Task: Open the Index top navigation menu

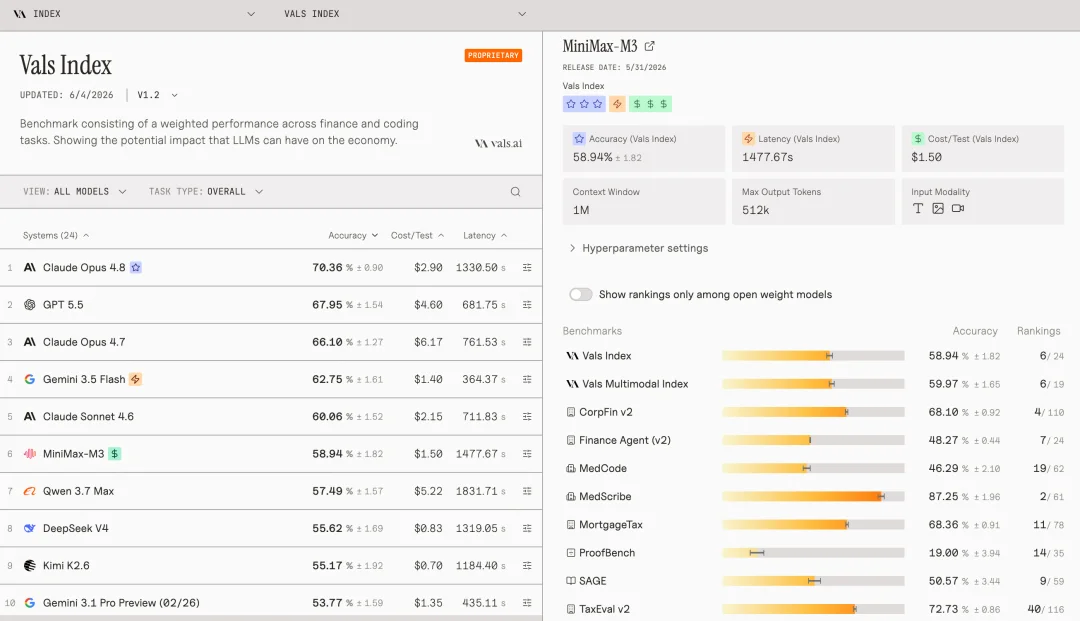Action: click(134, 14)
